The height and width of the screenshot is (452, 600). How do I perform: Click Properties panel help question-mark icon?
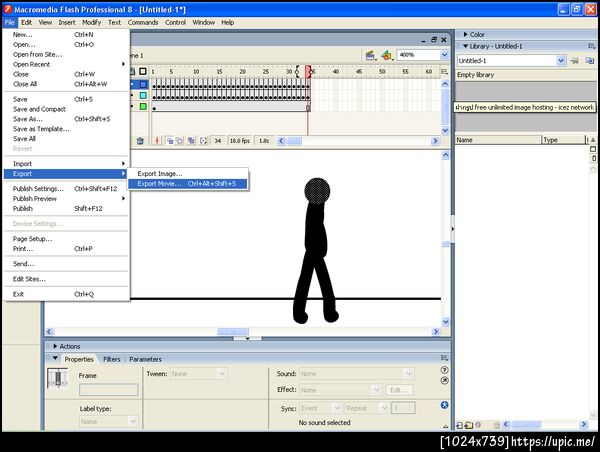click(x=444, y=370)
